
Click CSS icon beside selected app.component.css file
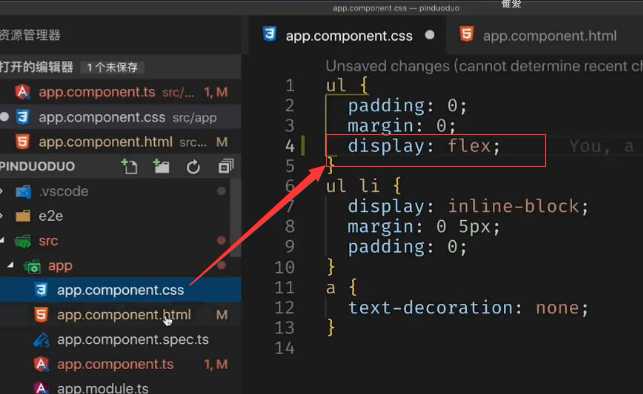[x=41, y=290]
